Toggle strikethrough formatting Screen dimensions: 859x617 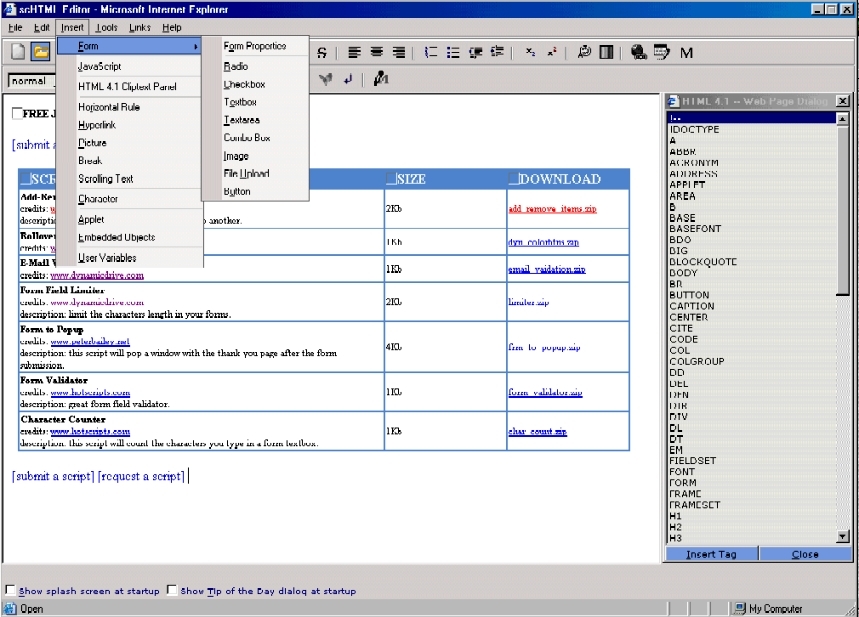coord(322,53)
